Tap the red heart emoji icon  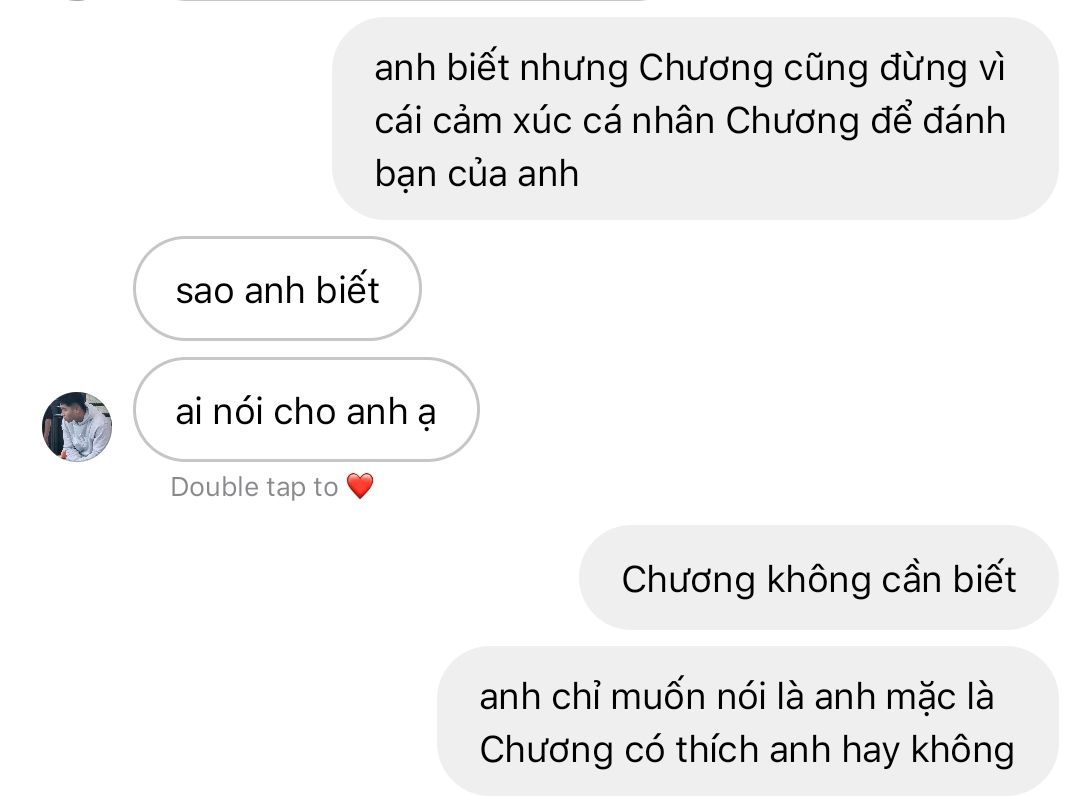tap(360, 486)
